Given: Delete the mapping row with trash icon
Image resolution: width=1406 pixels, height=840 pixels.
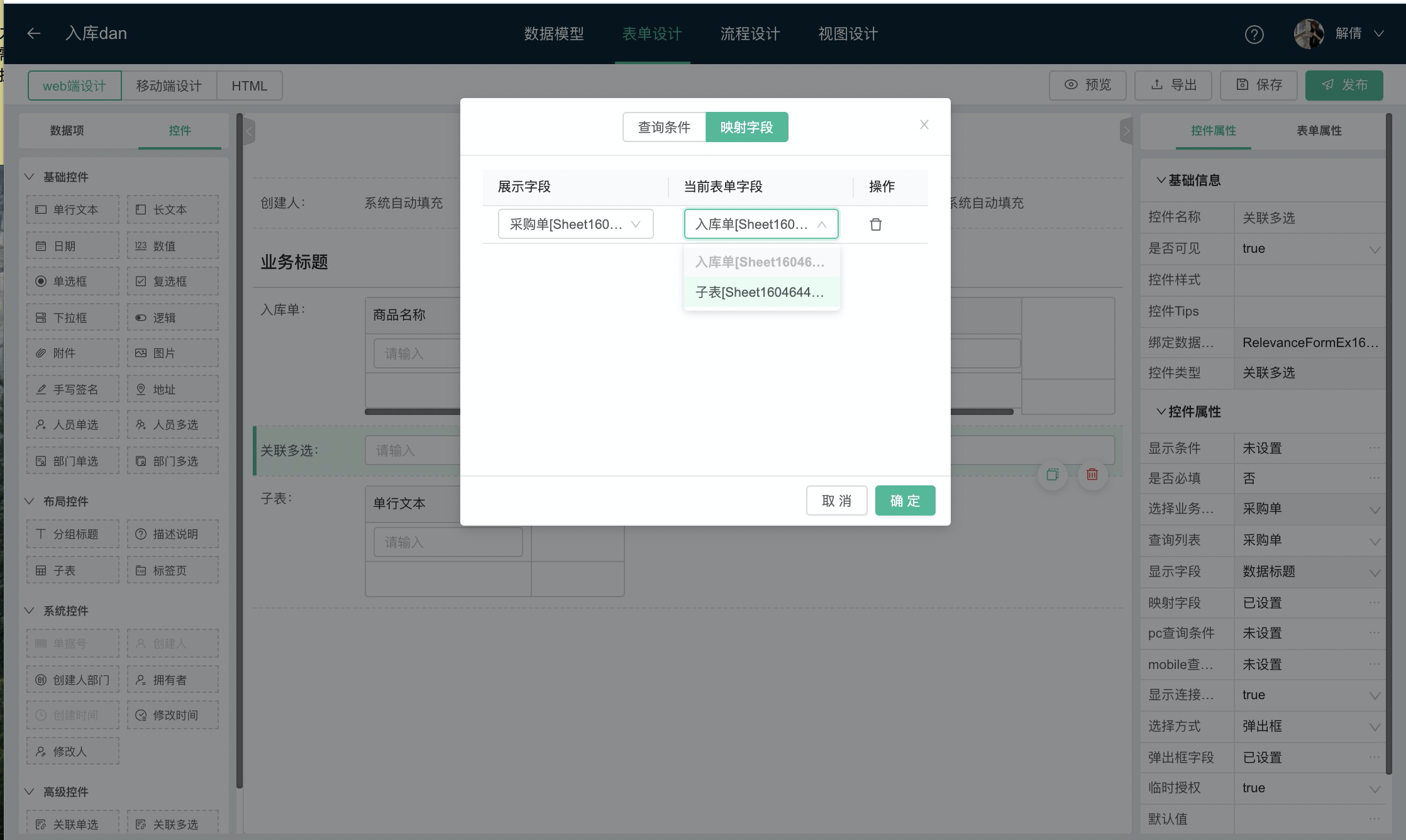Looking at the screenshot, I should pyautogui.click(x=875, y=224).
